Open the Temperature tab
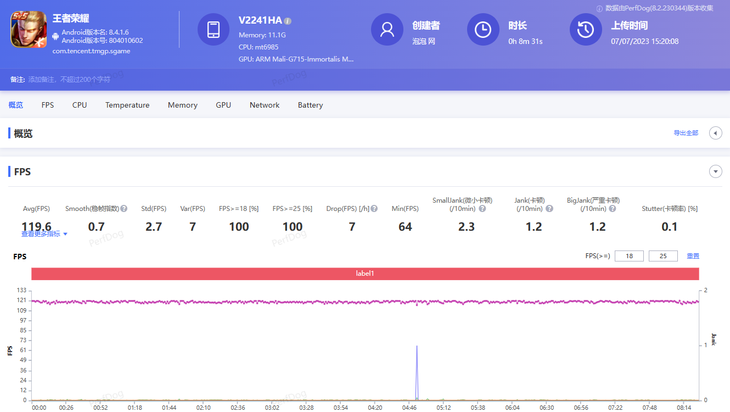730x412 pixels. (x=127, y=105)
